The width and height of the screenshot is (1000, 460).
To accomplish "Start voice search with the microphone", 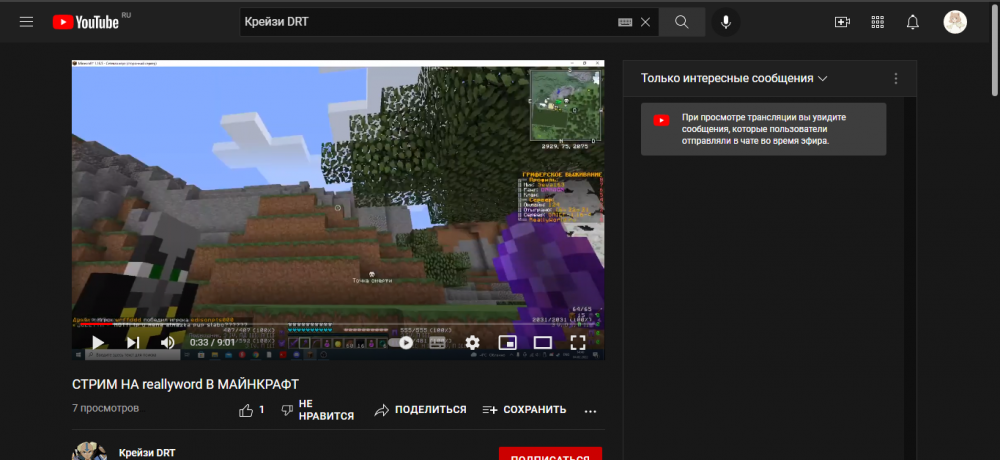I will [726, 22].
